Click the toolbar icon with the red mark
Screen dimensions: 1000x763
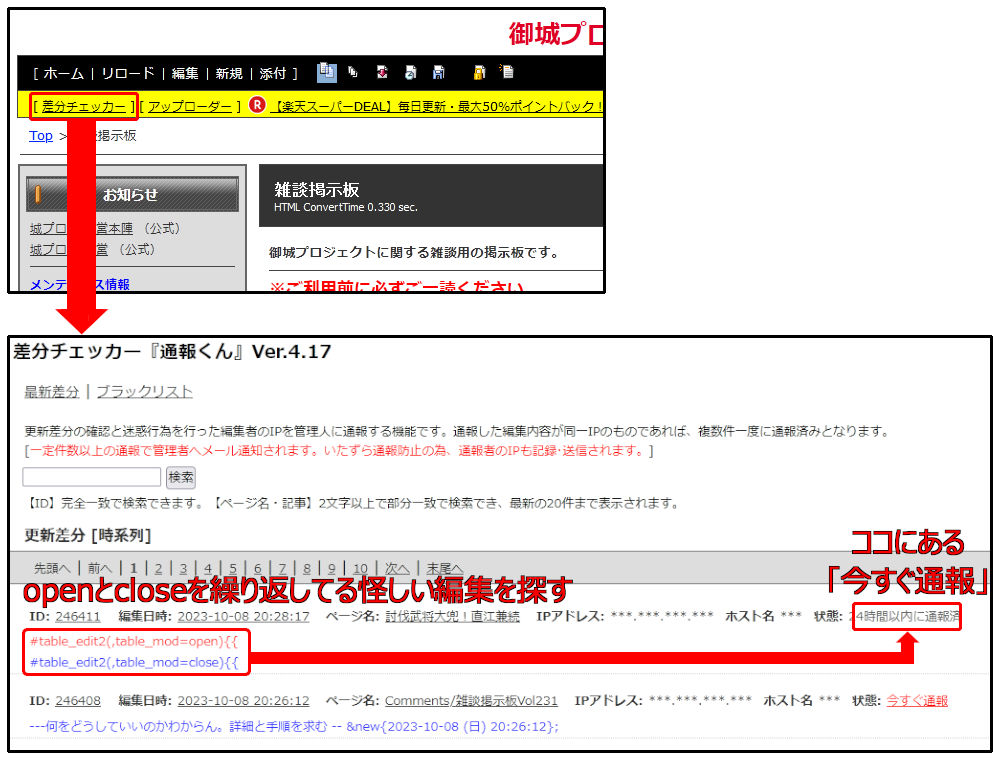point(382,72)
